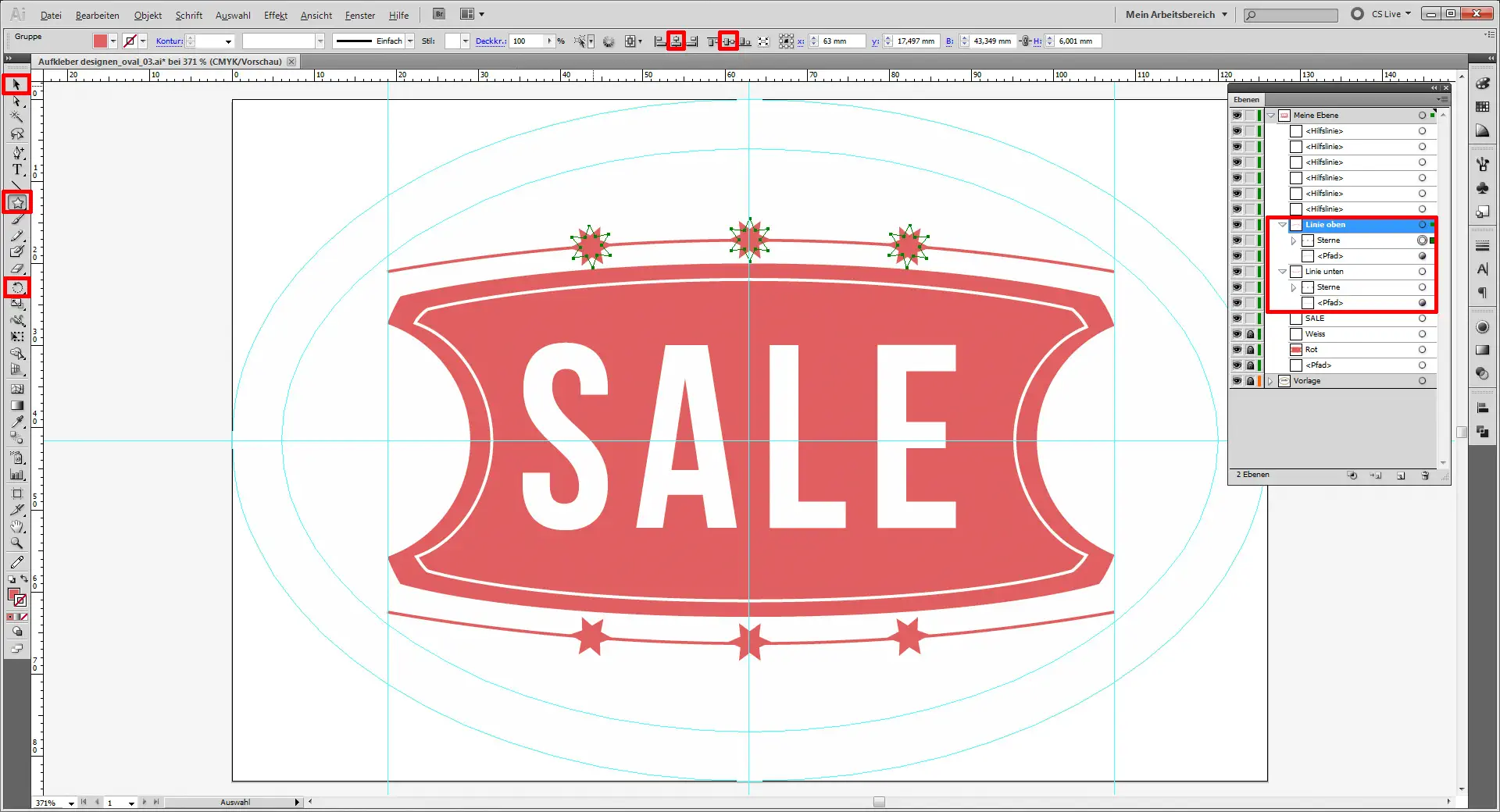Open the Objekt menu

tap(148, 15)
